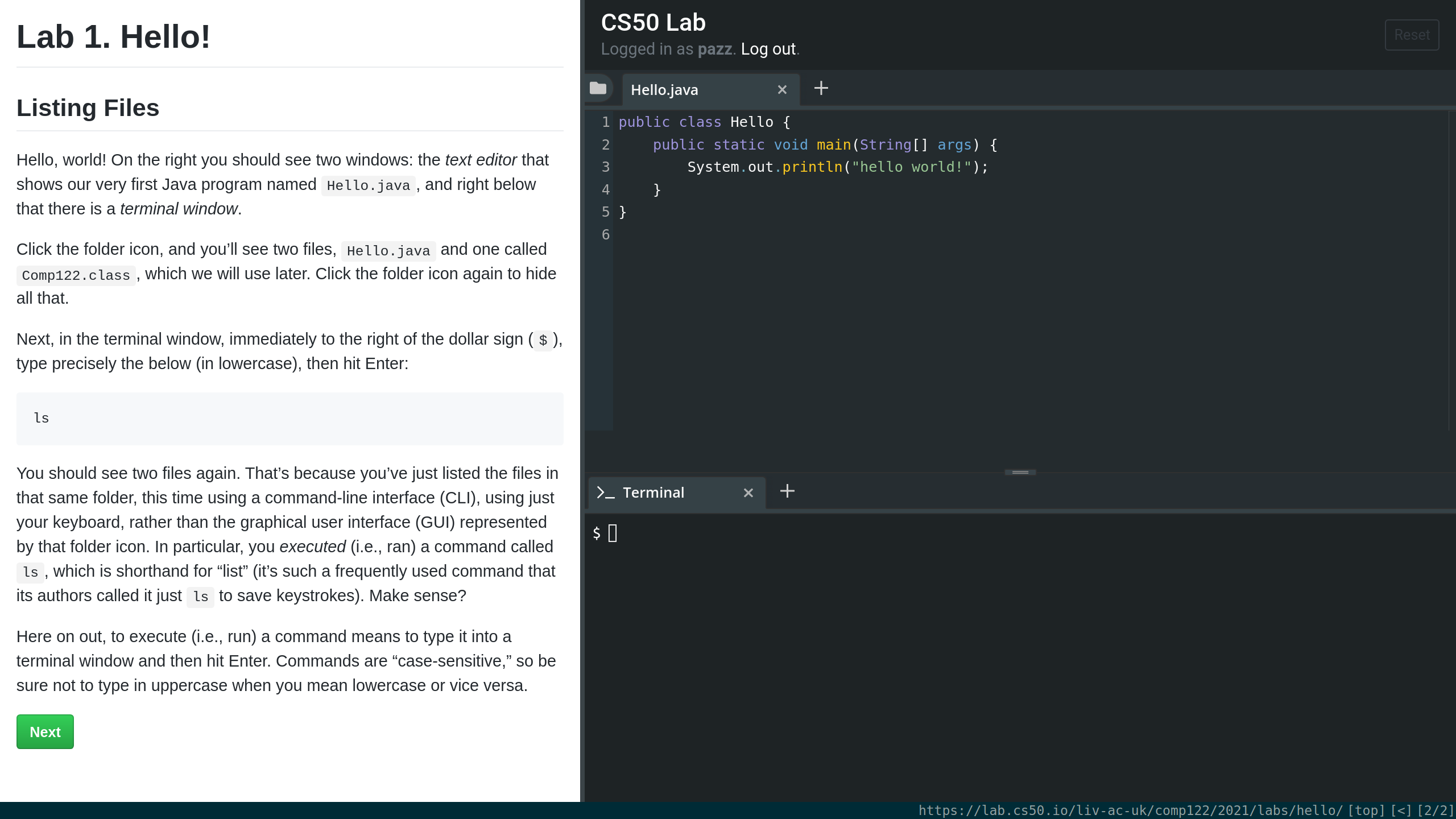Close the Terminal tab
This screenshot has height=819, width=1456.
point(748,493)
